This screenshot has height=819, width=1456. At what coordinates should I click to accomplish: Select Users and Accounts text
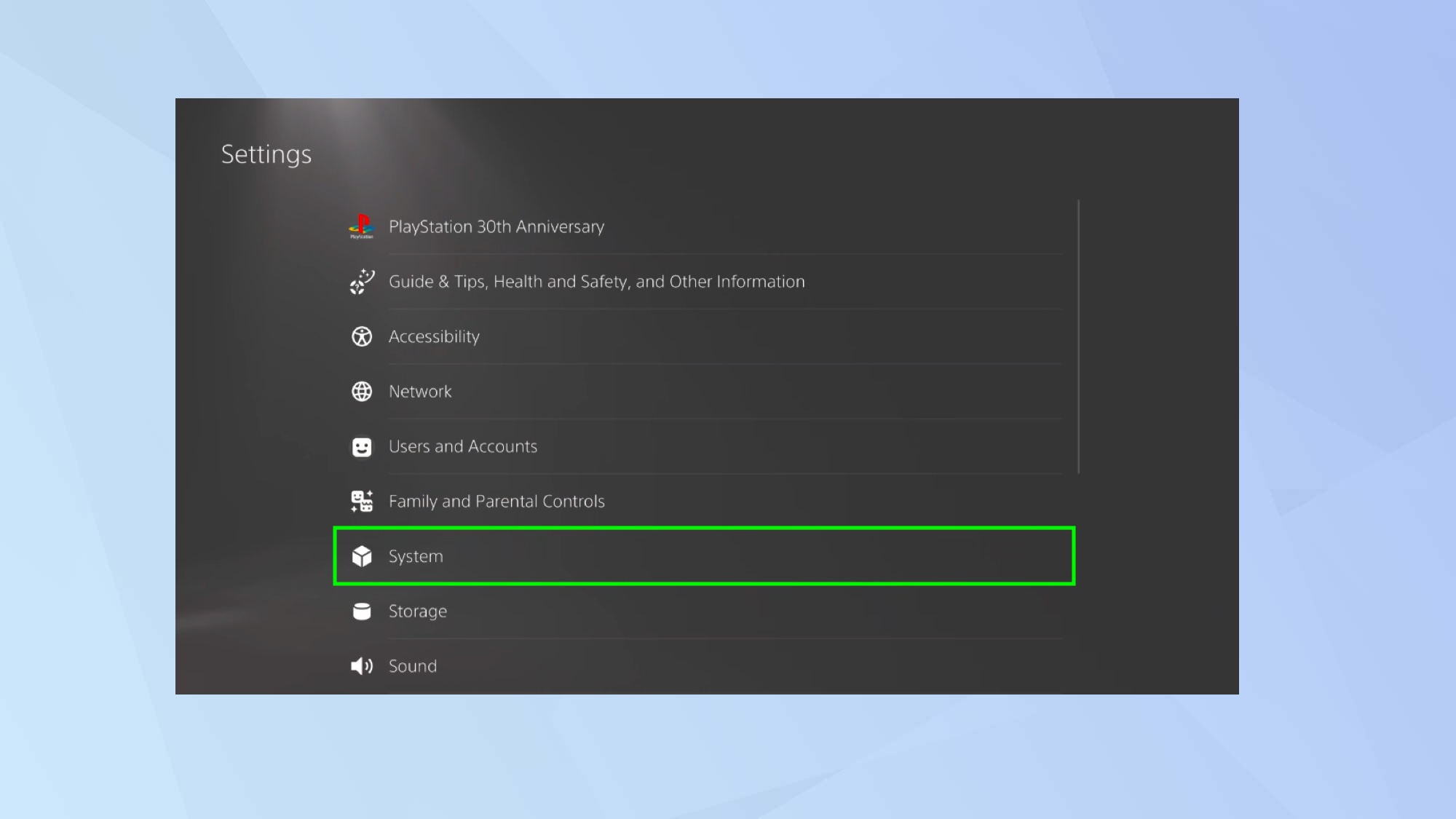tap(462, 446)
